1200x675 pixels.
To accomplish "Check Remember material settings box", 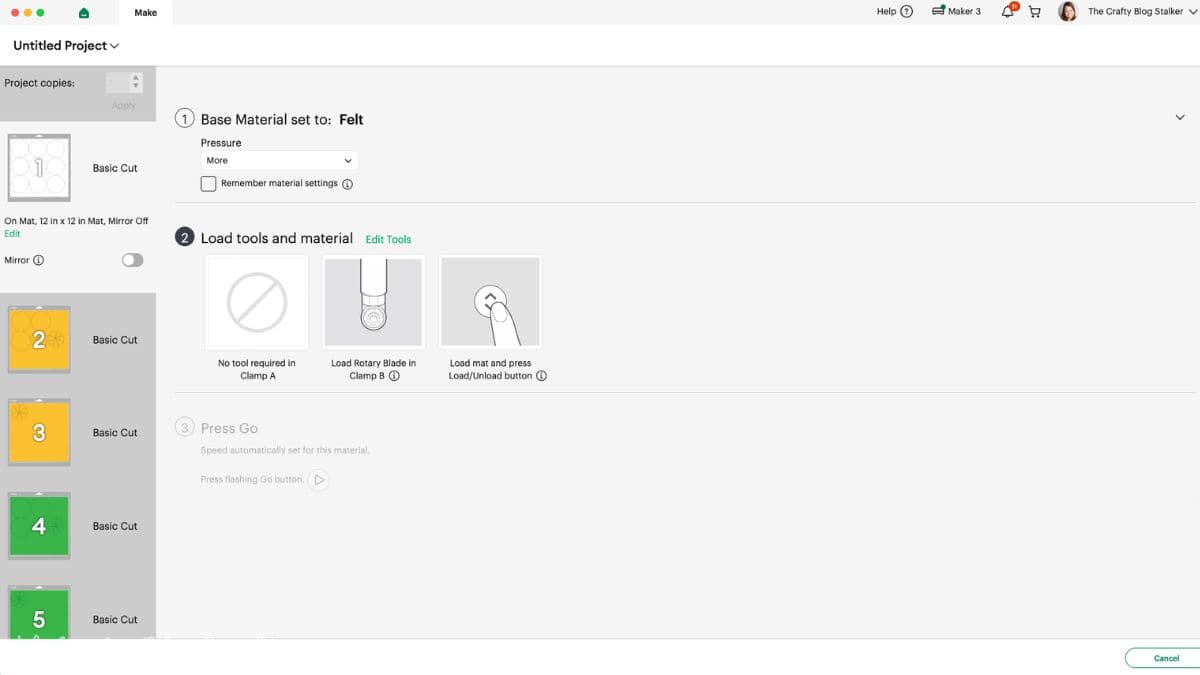I will point(208,184).
